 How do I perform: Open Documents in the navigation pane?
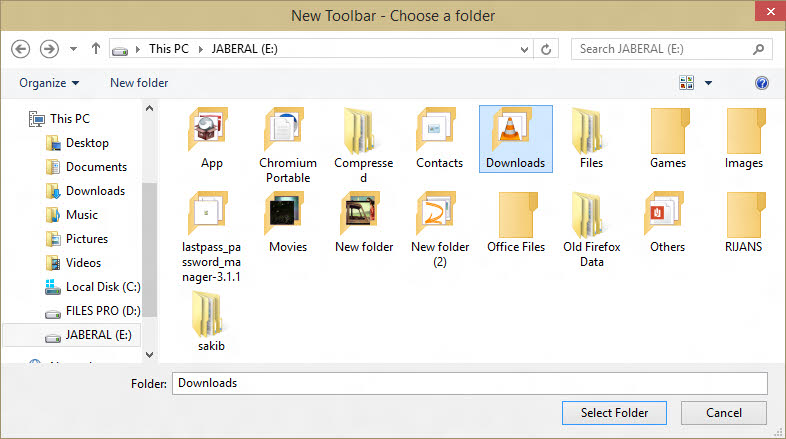pyautogui.click(x=86, y=167)
